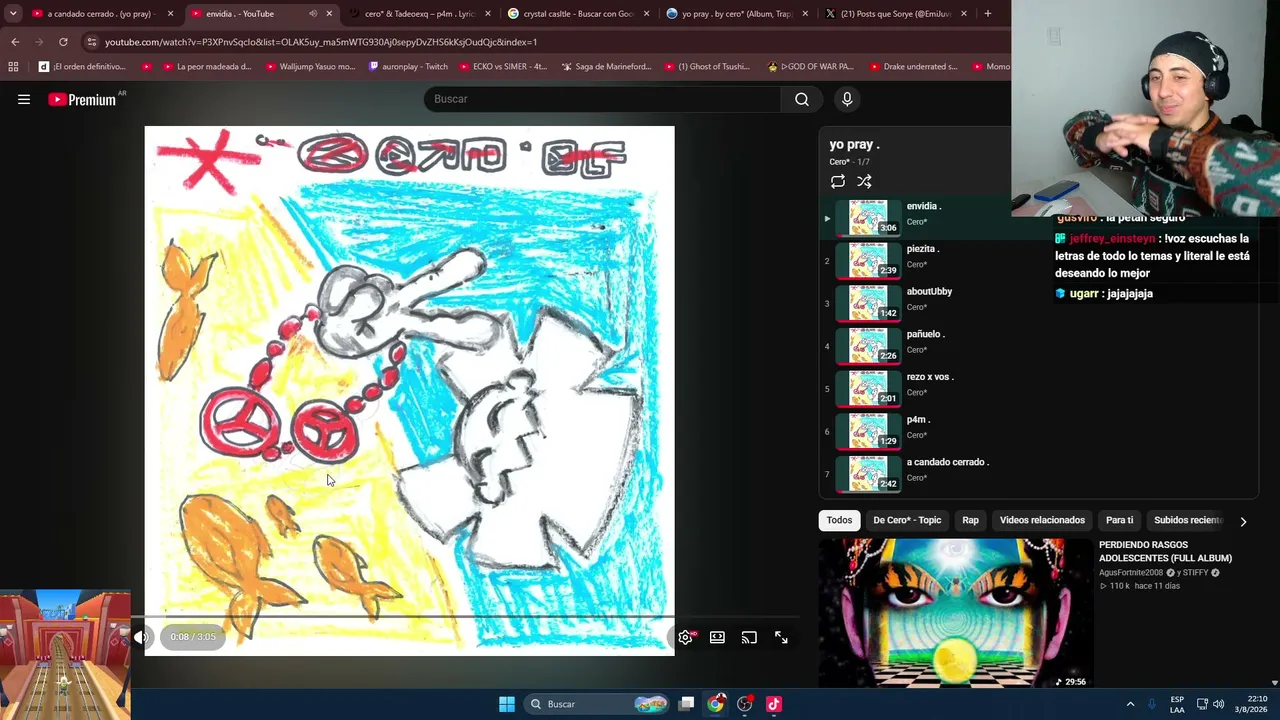
Task: Switch to 'crystal casltle - Buscar con Google' tab
Action: 578,14
